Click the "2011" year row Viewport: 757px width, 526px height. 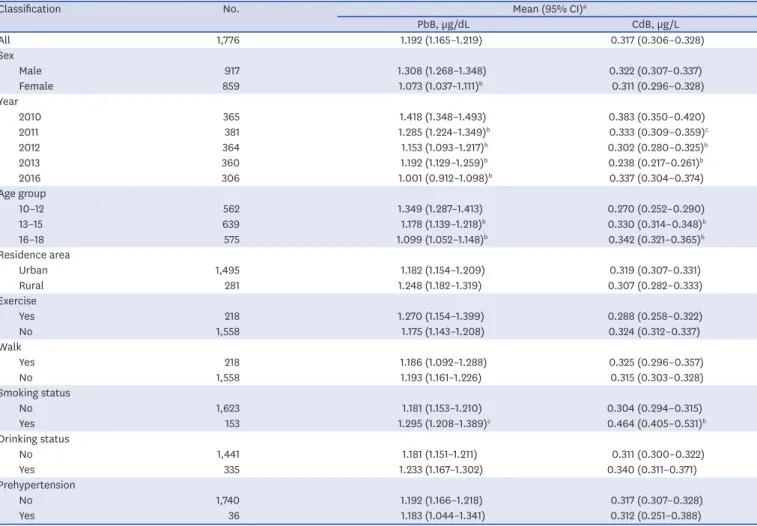pyautogui.click(x=28, y=132)
